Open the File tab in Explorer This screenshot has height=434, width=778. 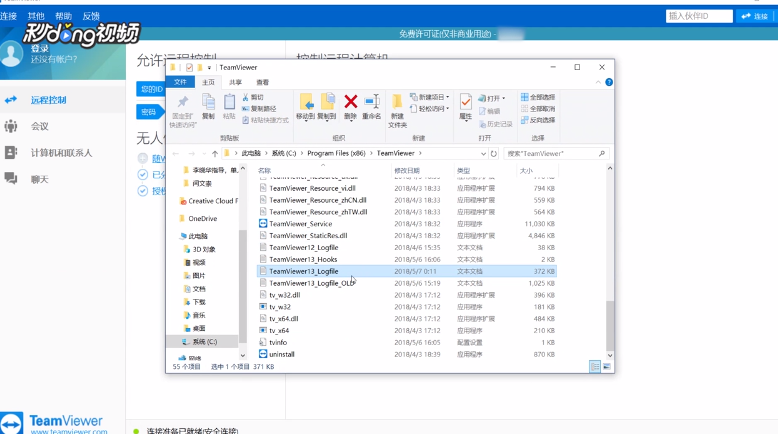pyautogui.click(x=180, y=82)
